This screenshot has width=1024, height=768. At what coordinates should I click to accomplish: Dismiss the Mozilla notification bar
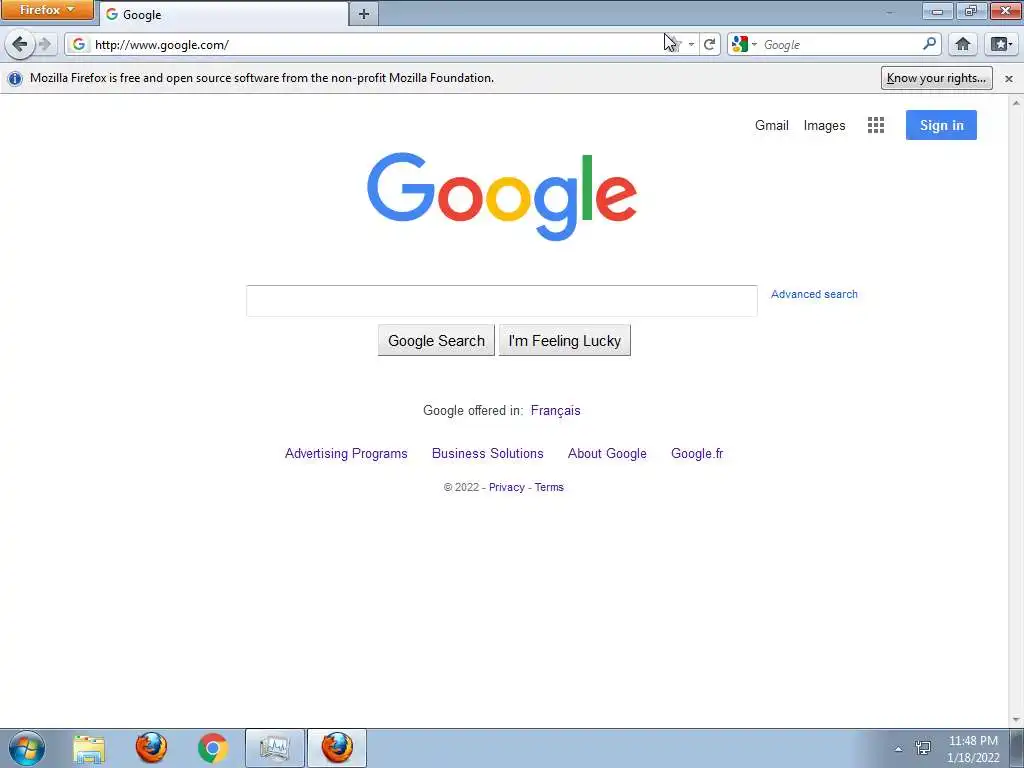point(1009,78)
